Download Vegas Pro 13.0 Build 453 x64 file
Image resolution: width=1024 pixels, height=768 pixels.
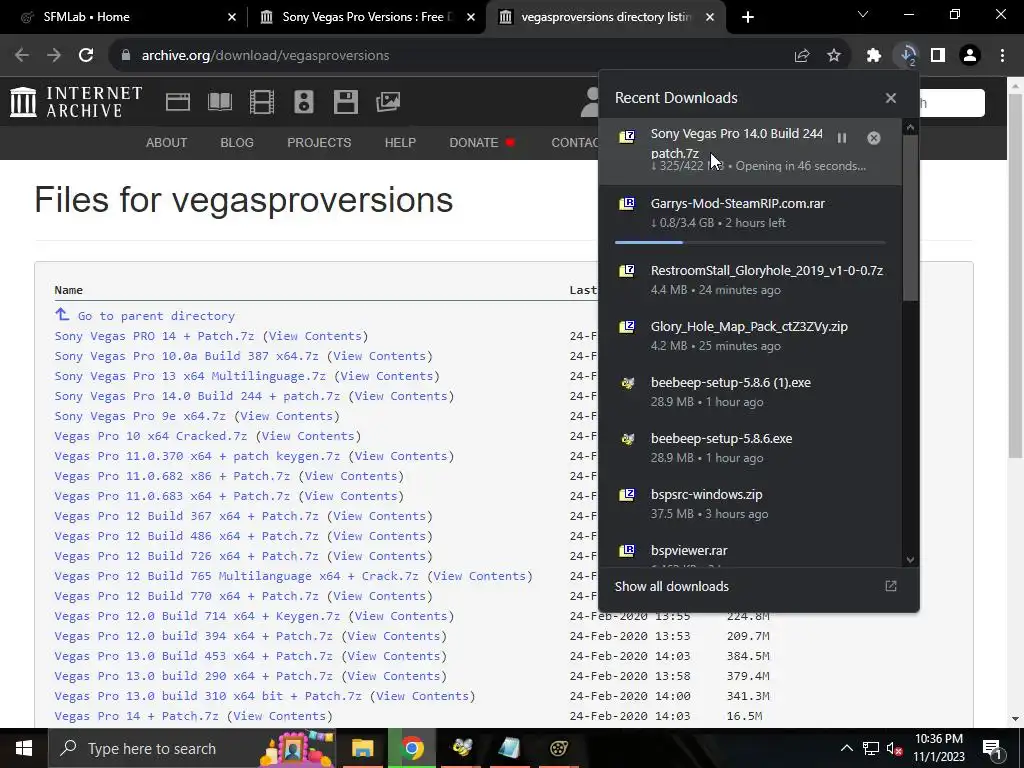[193, 656]
